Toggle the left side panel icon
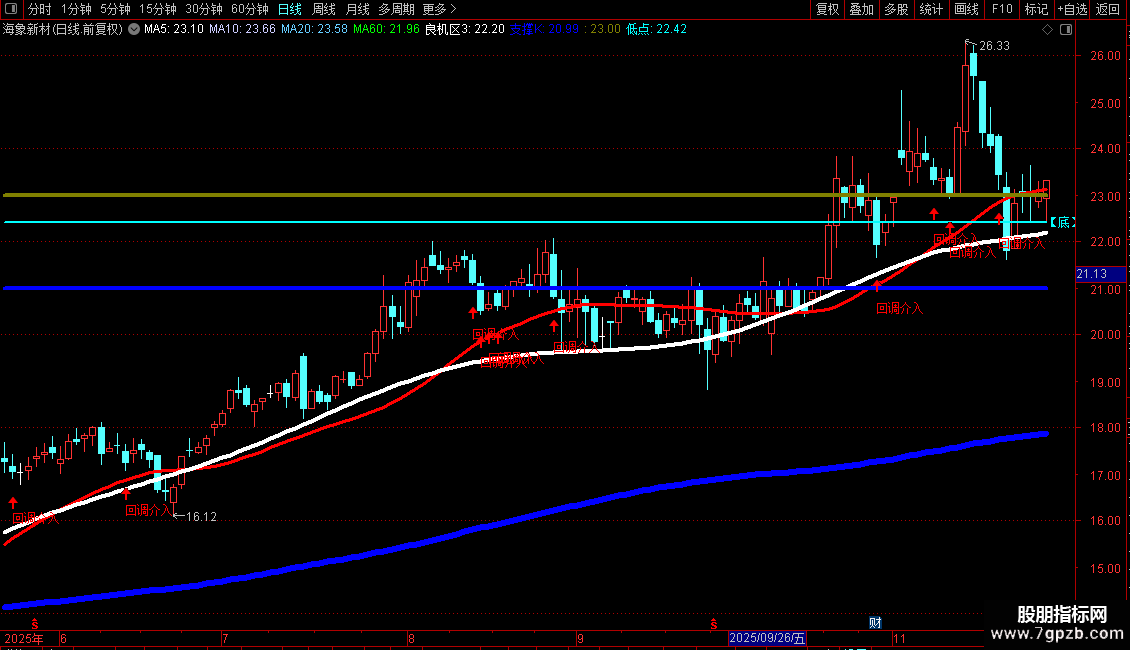The width and height of the screenshot is (1130, 650). click(x=11, y=9)
